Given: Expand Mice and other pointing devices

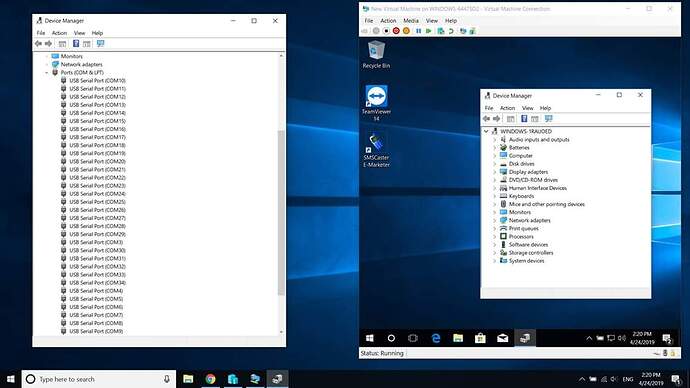Looking at the screenshot, I should [495, 204].
